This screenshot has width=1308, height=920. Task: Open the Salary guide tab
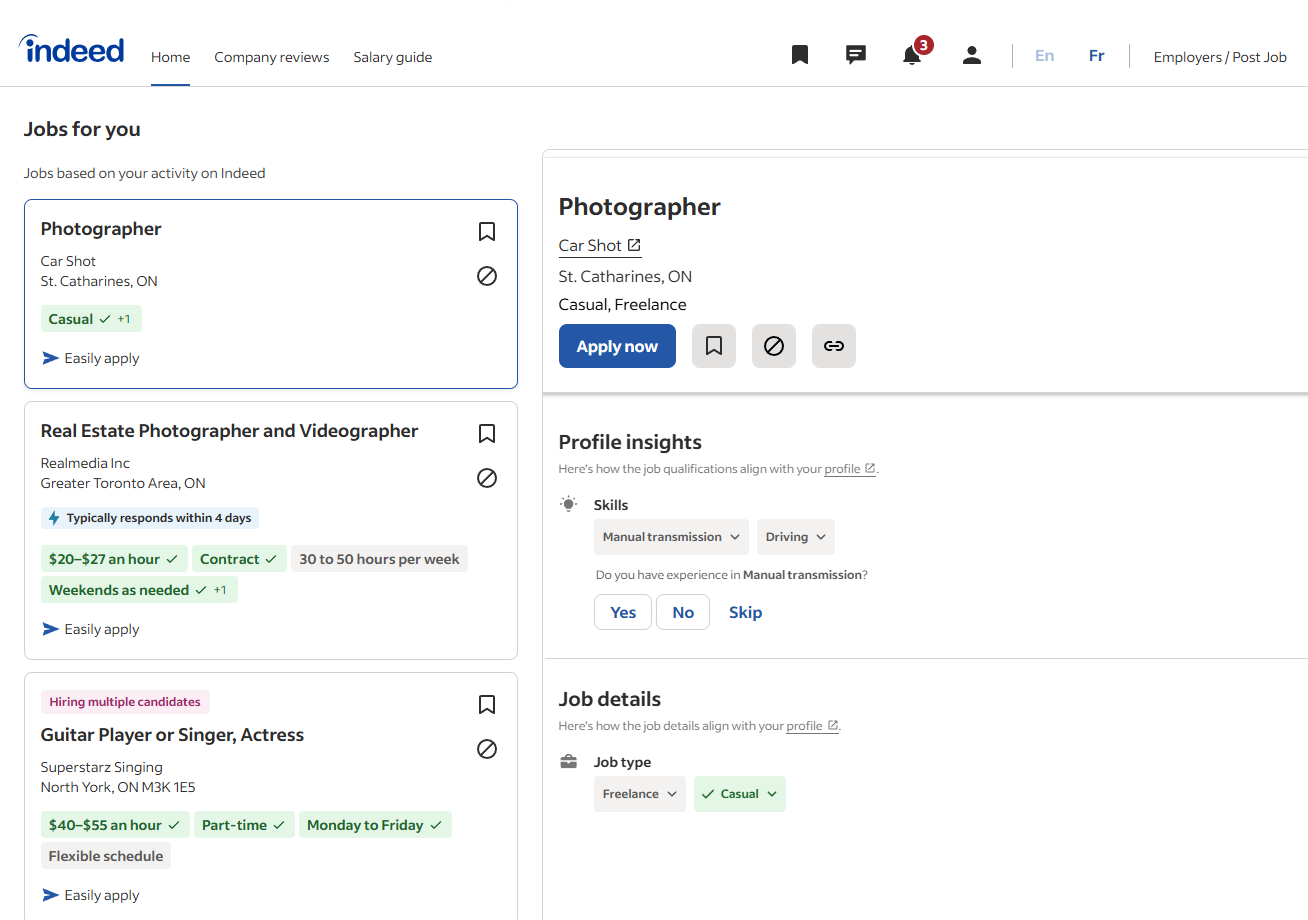392,57
